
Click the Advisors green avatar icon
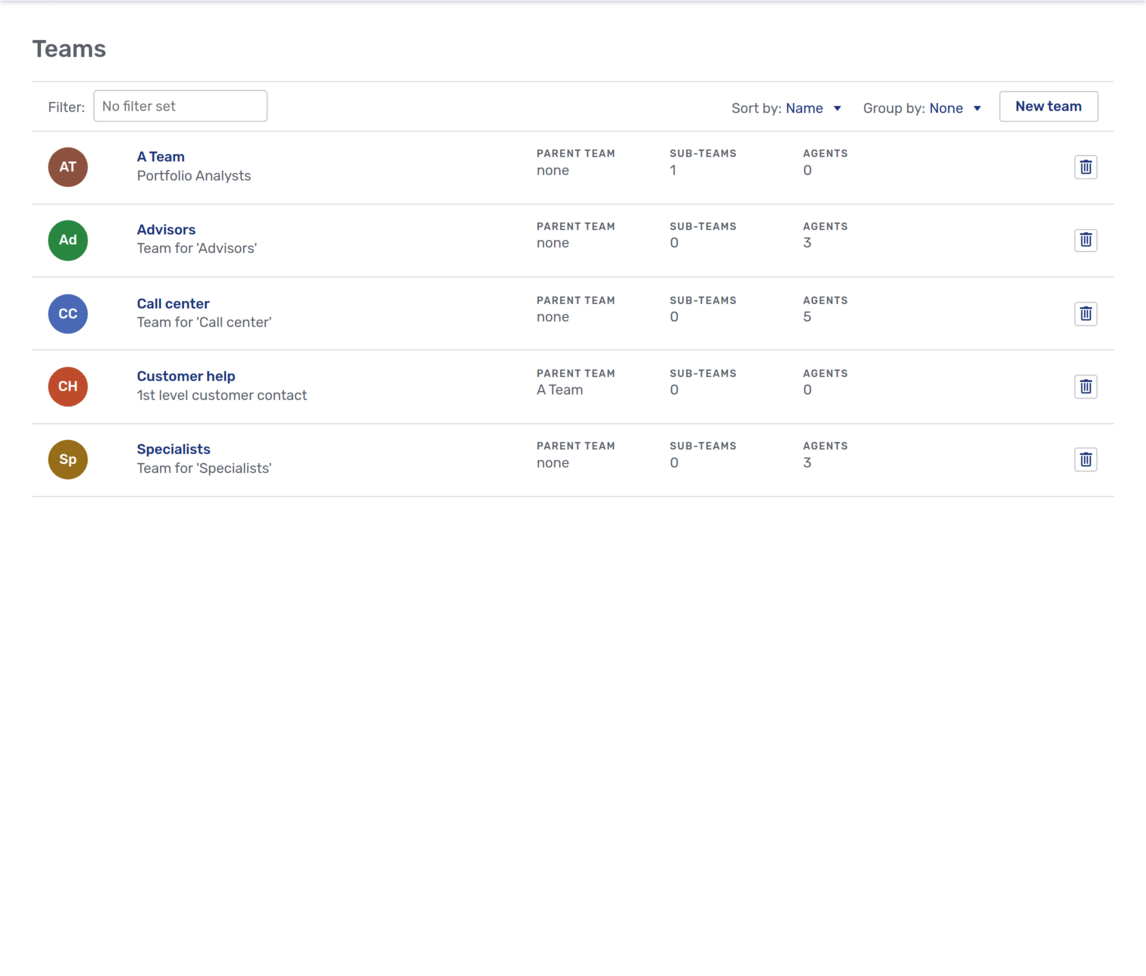click(x=67, y=240)
